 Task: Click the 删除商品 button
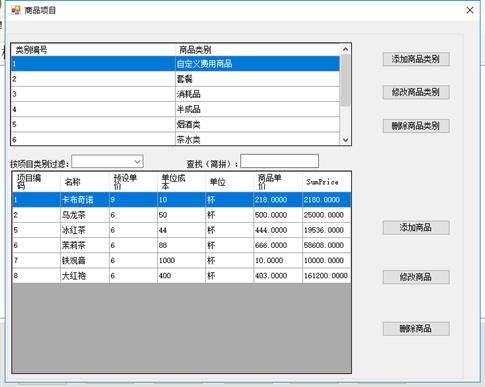click(x=416, y=329)
